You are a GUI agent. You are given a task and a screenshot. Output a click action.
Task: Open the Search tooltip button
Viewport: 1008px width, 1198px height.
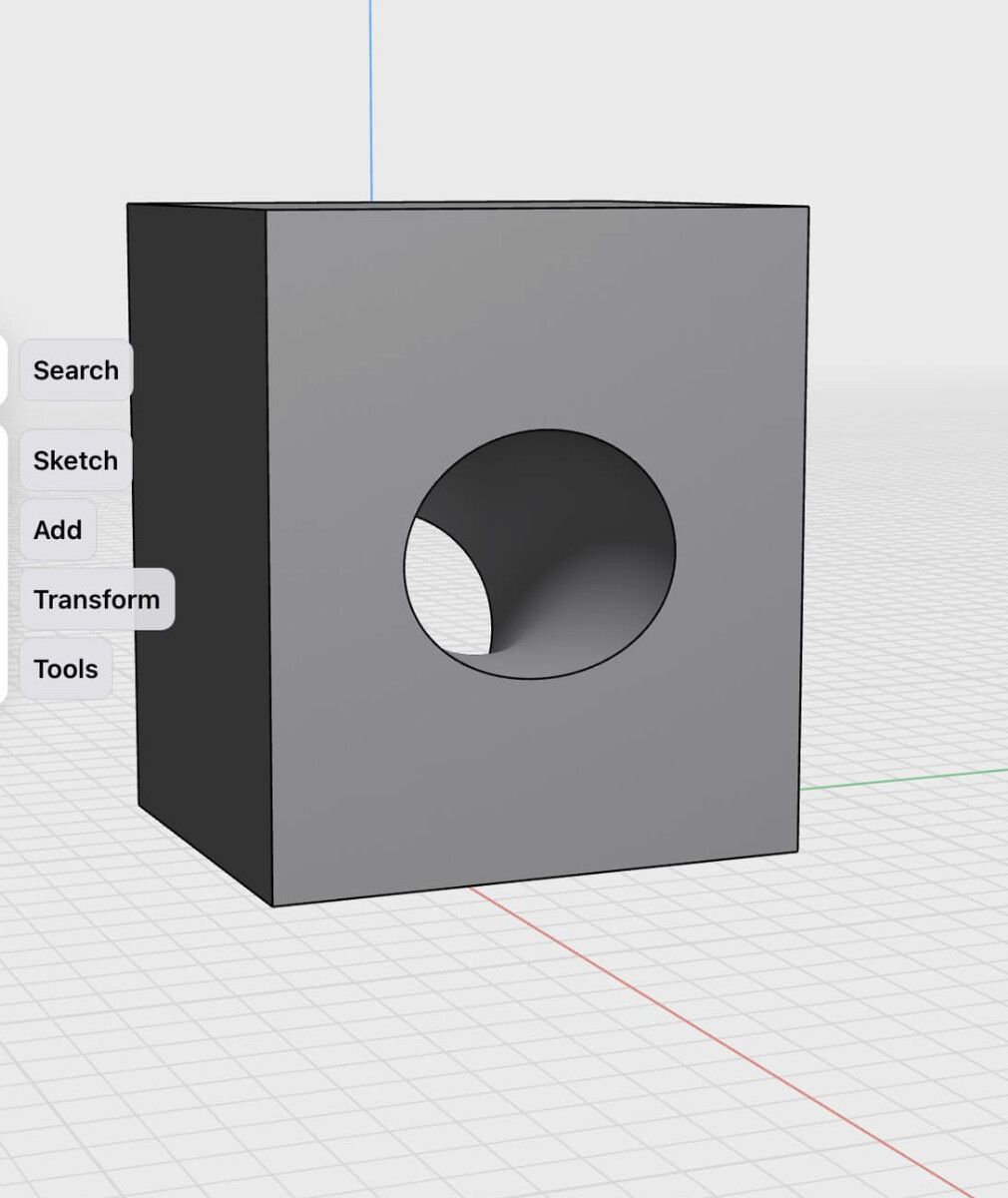(76, 370)
